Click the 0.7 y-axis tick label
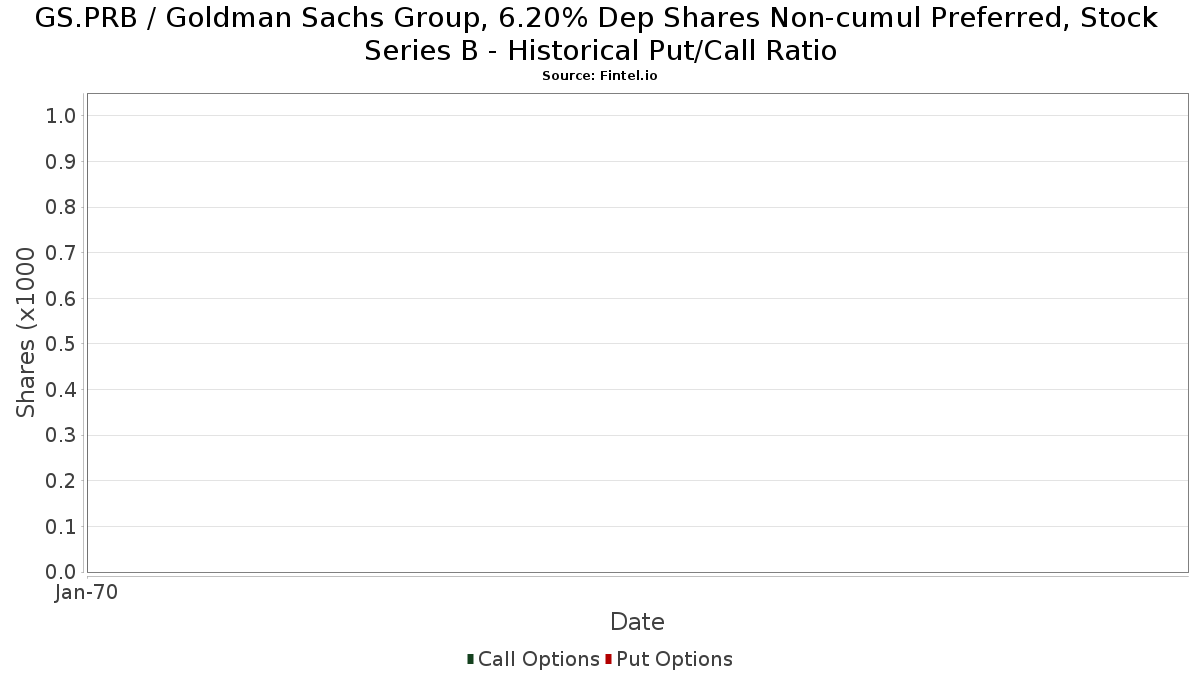Viewport: 1200px width, 675px height. [x=61, y=253]
